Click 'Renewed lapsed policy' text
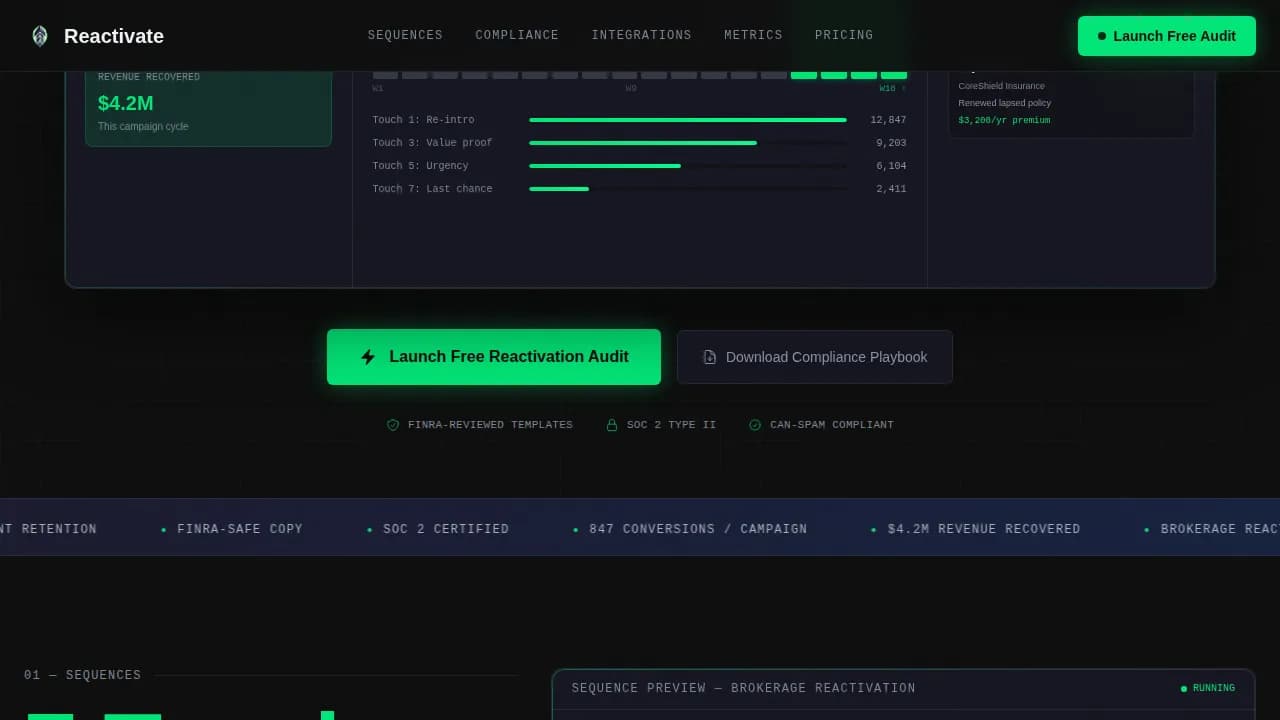The image size is (1280, 720). click(1004, 103)
